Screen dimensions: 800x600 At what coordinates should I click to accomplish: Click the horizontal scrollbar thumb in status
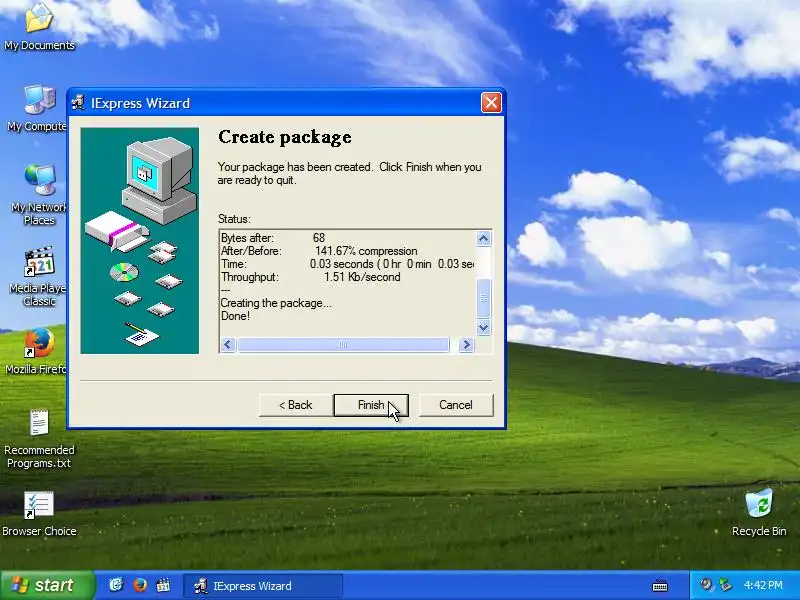[x=343, y=345]
